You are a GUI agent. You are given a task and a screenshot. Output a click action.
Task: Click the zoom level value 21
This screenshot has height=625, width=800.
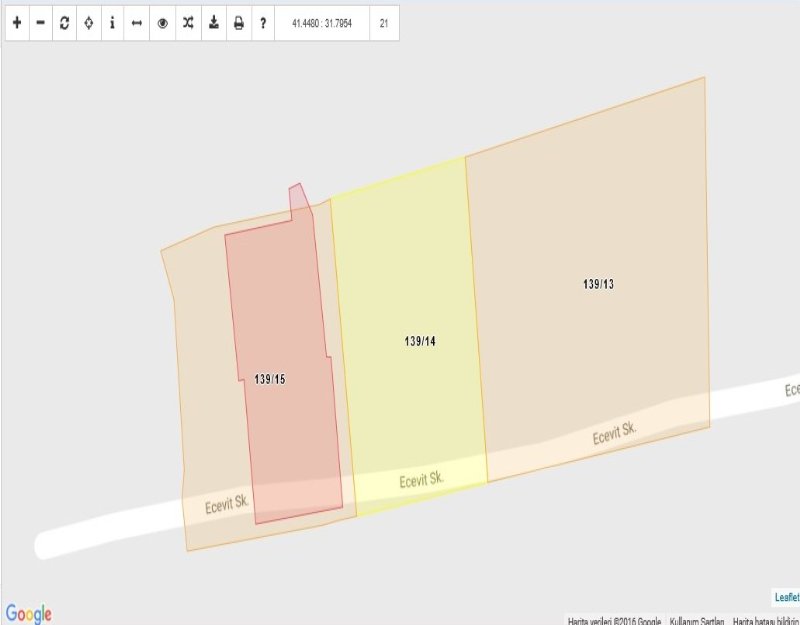(x=384, y=22)
